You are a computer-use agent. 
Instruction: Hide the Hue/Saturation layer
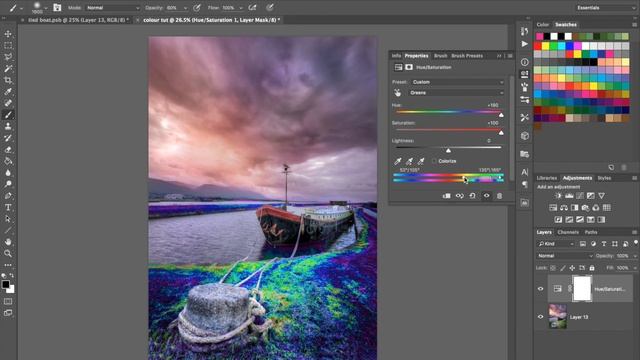[540, 289]
